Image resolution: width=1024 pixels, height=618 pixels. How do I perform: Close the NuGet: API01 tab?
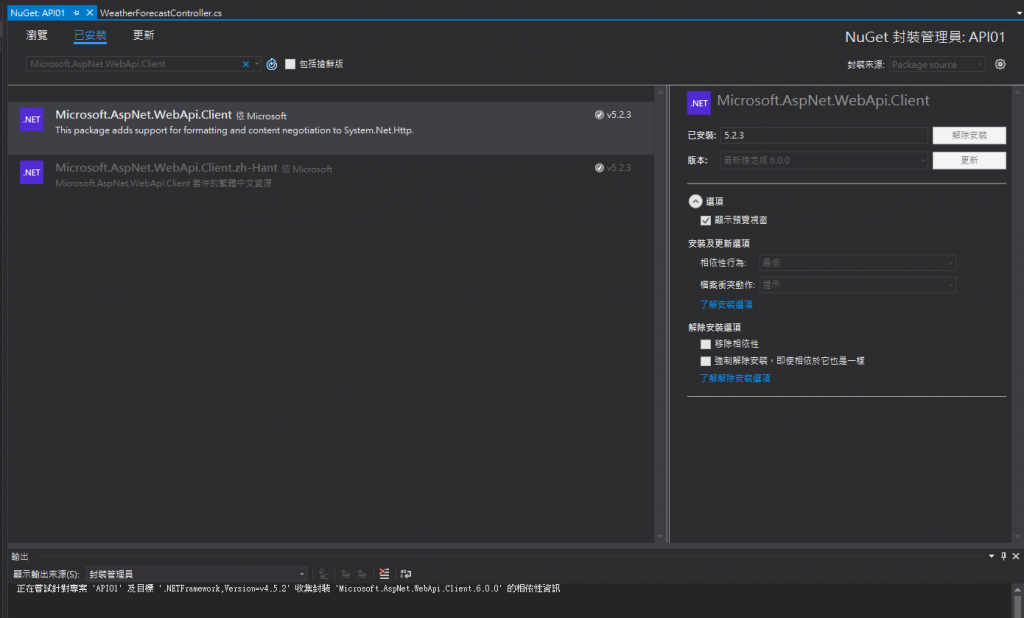[x=89, y=12]
